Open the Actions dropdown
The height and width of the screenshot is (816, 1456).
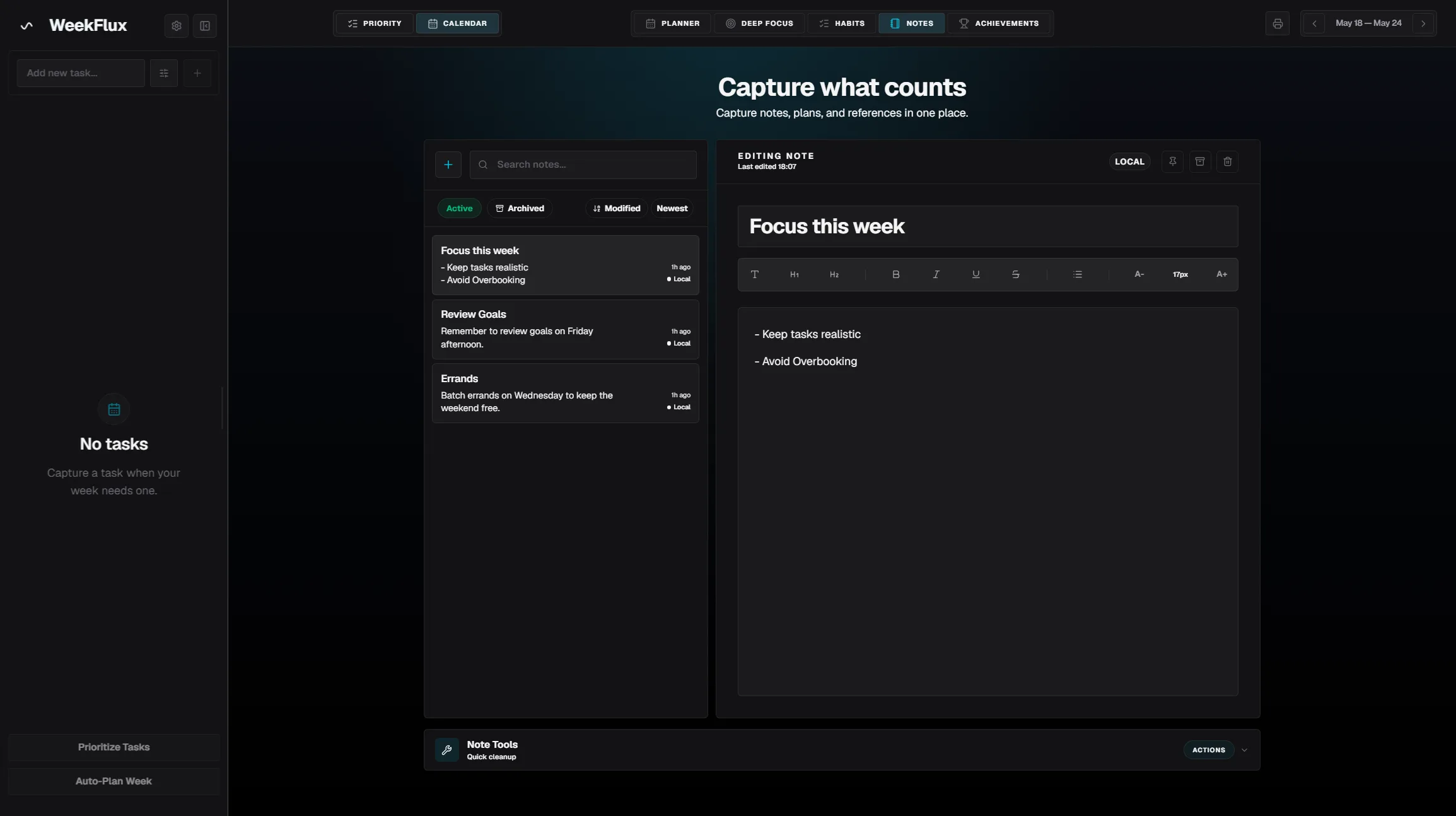point(1209,750)
